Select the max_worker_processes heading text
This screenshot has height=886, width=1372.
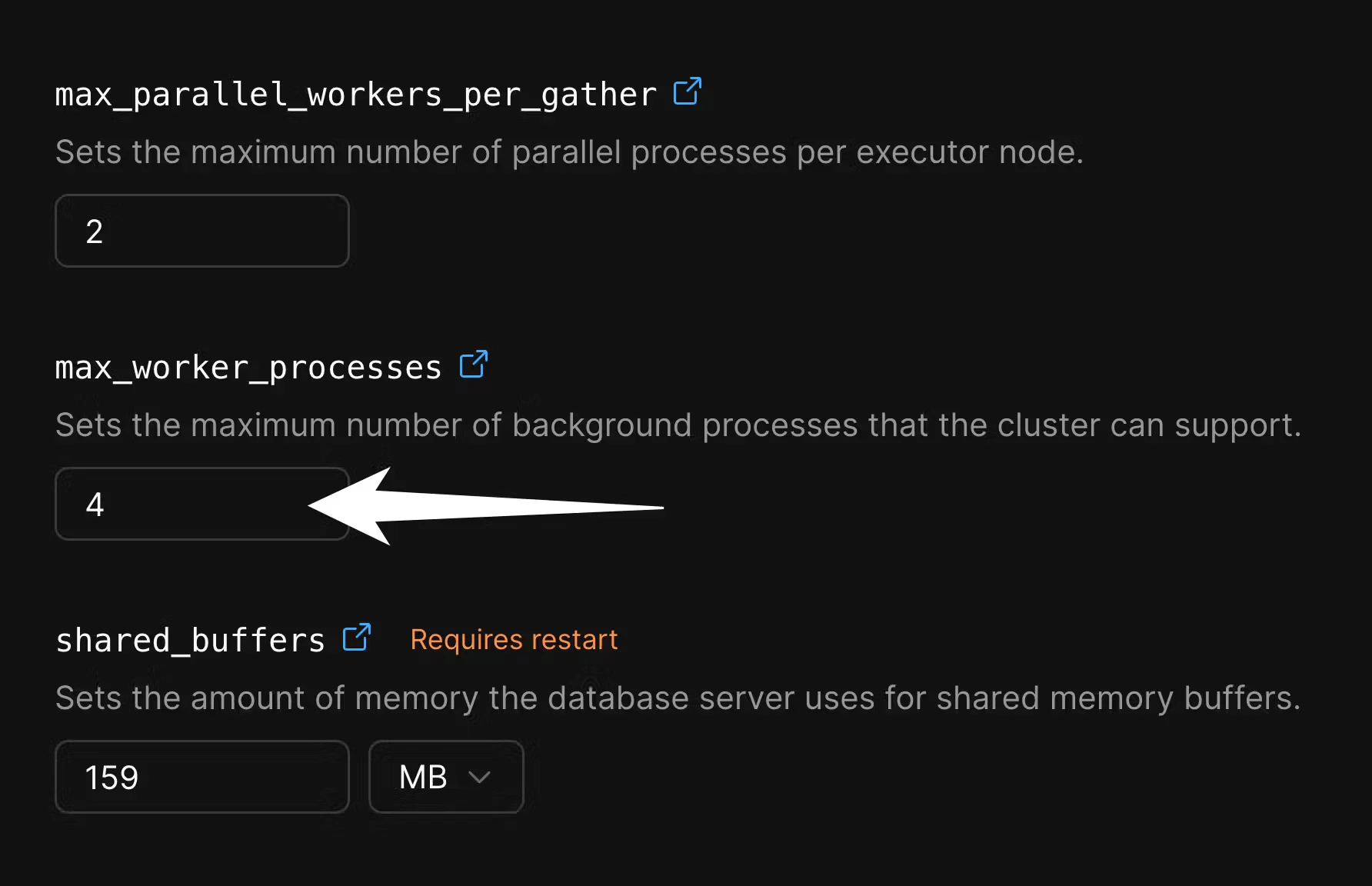point(248,367)
